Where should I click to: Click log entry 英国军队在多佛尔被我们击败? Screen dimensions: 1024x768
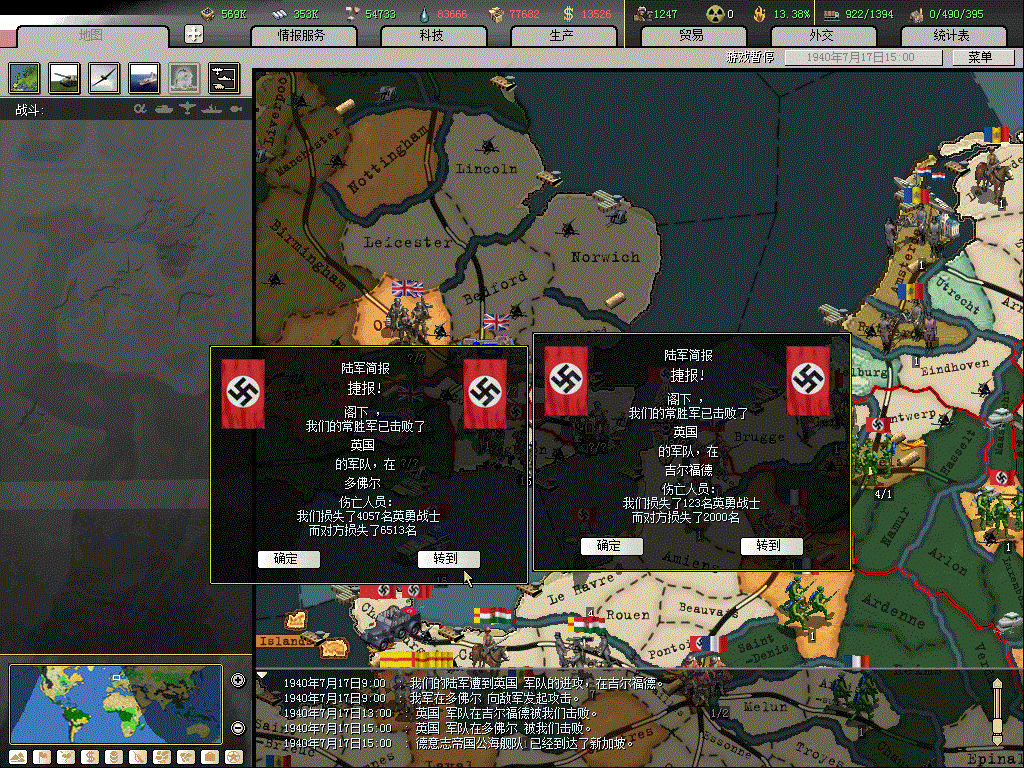click(x=438, y=729)
